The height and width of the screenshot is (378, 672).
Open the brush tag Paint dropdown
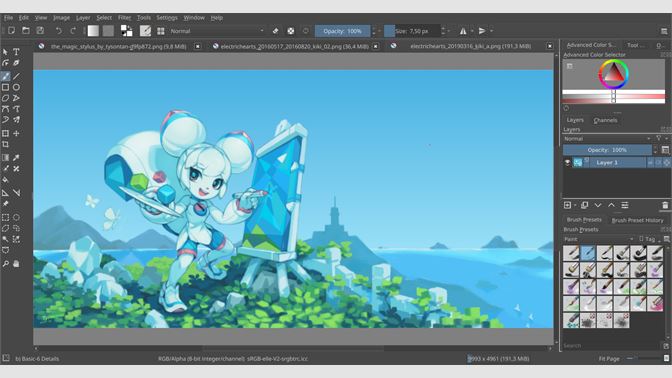pos(598,239)
